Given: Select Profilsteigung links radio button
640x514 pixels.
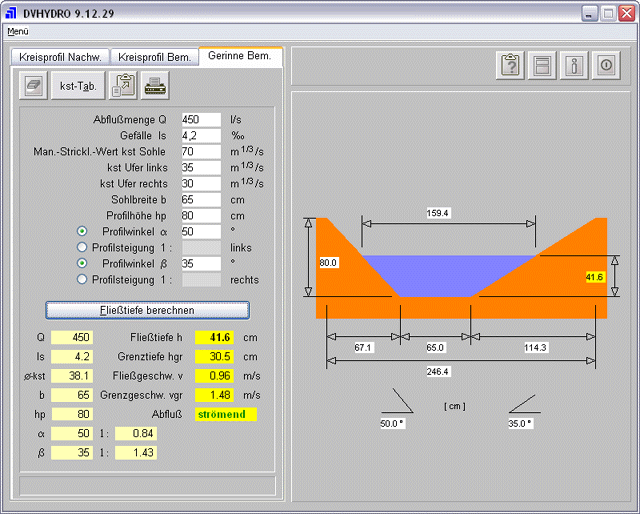Looking at the screenshot, I should click(82, 247).
